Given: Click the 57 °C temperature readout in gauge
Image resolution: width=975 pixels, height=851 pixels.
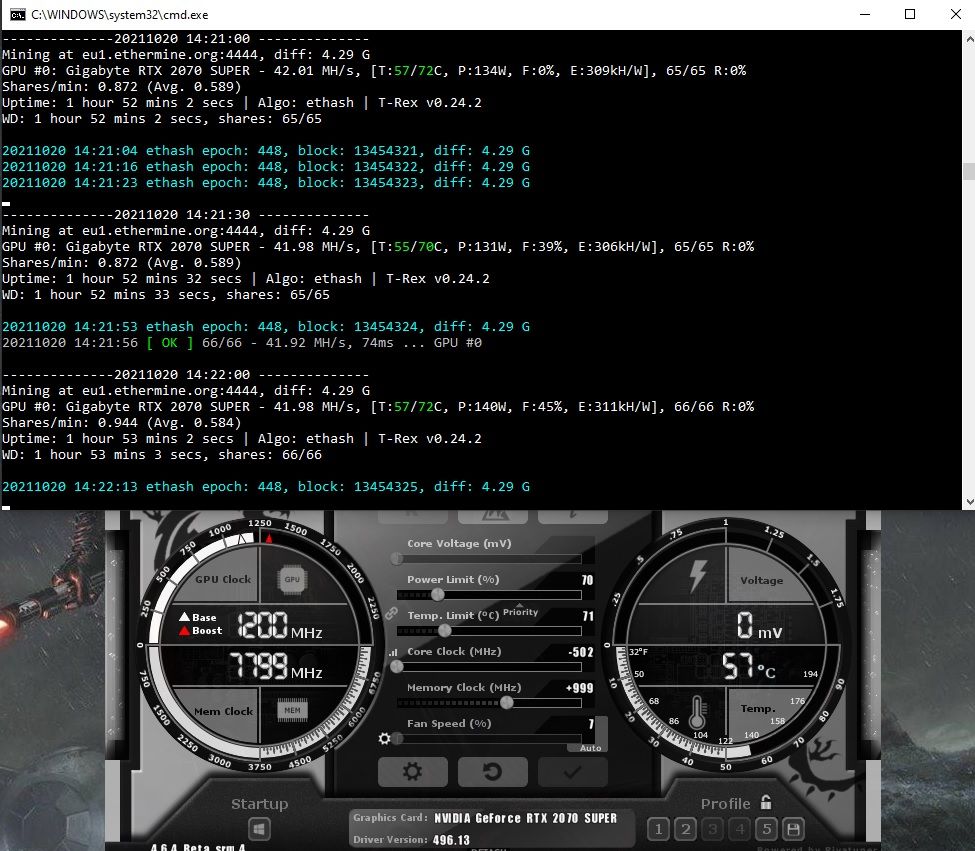Looking at the screenshot, I should [749, 666].
